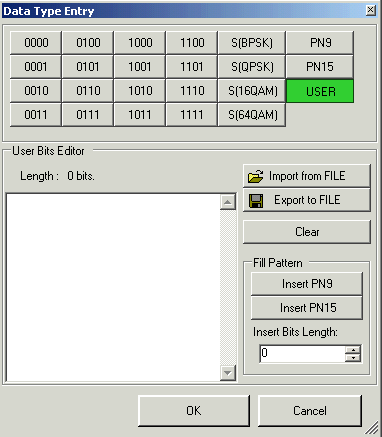Pick the 1010 bit pattern

[140, 91]
